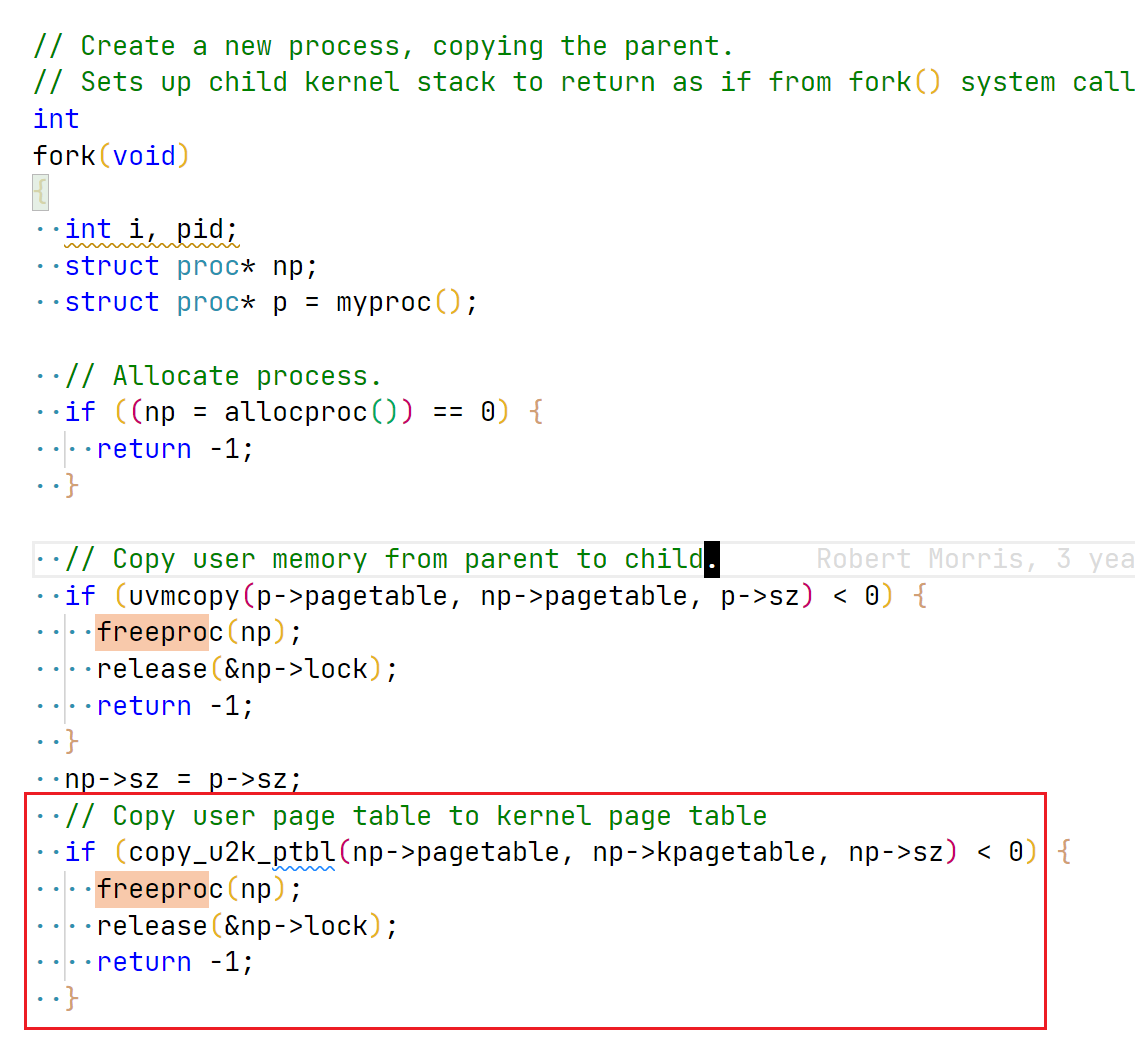Click the "// Allocate process." comment
The image size is (1135, 1058).
[x=224, y=376]
